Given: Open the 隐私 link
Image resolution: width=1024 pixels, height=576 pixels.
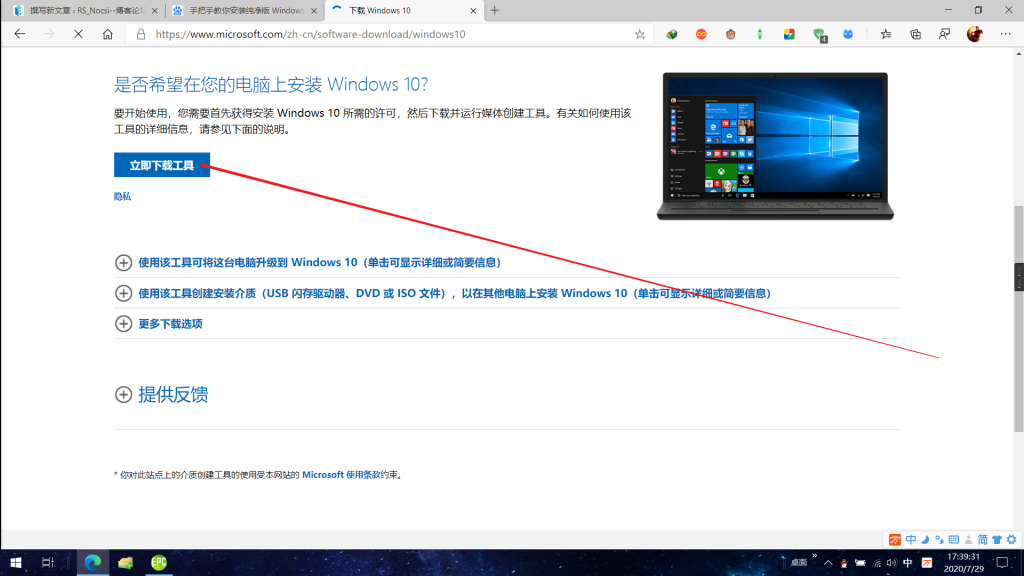Looking at the screenshot, I should [x=122, y=197].
